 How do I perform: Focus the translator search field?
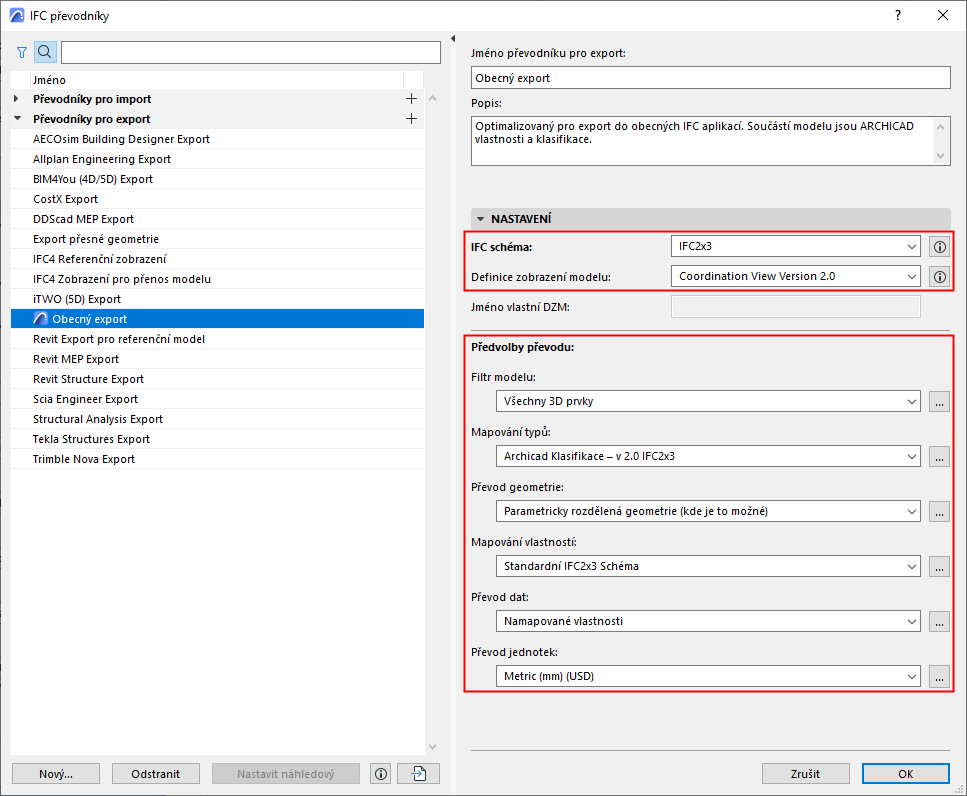click(x=251, y=52)
